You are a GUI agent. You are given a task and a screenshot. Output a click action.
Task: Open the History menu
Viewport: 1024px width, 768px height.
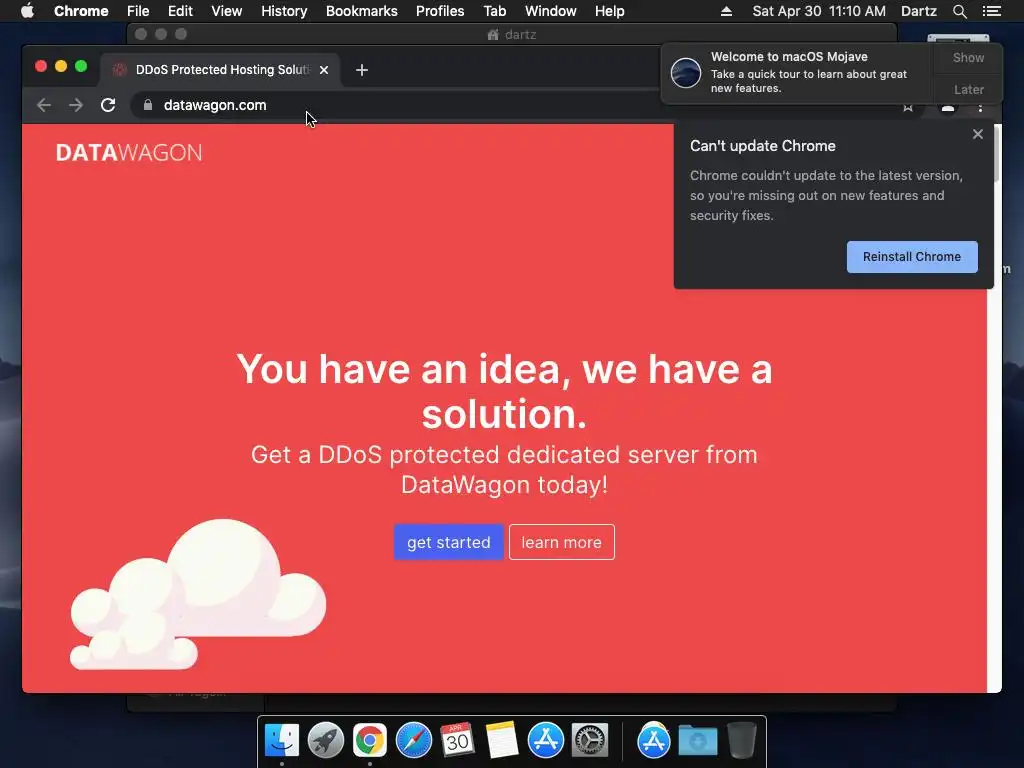click(284, 11)
